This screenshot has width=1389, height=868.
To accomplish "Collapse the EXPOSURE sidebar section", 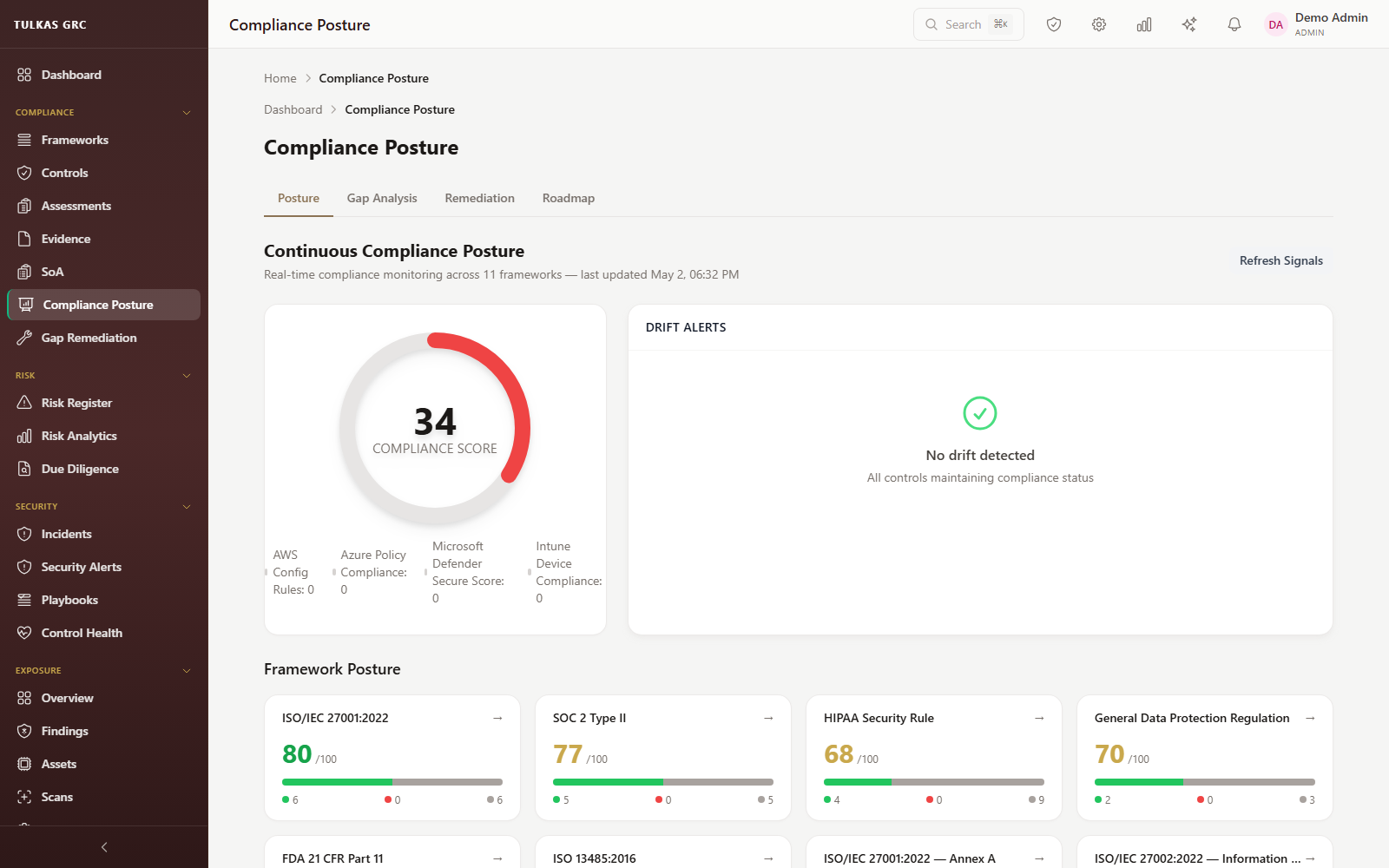I will 187,671.
